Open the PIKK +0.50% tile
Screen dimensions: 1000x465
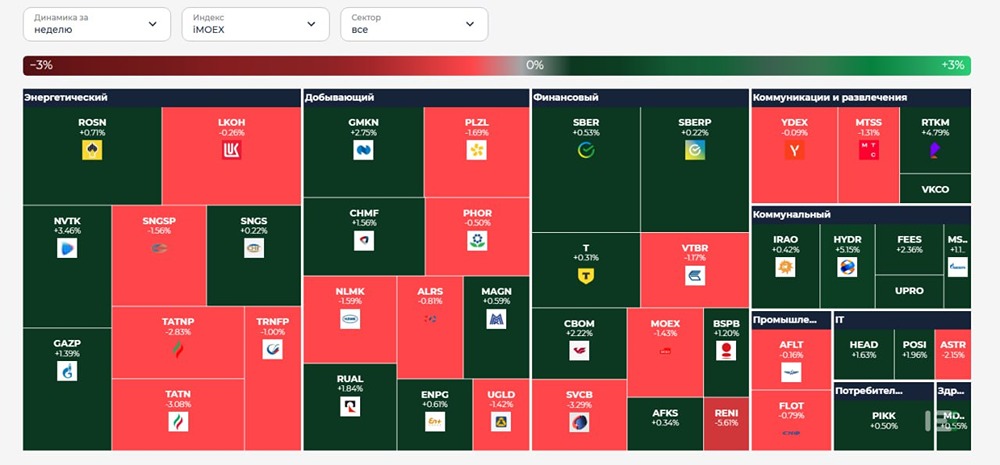[884, 425]
